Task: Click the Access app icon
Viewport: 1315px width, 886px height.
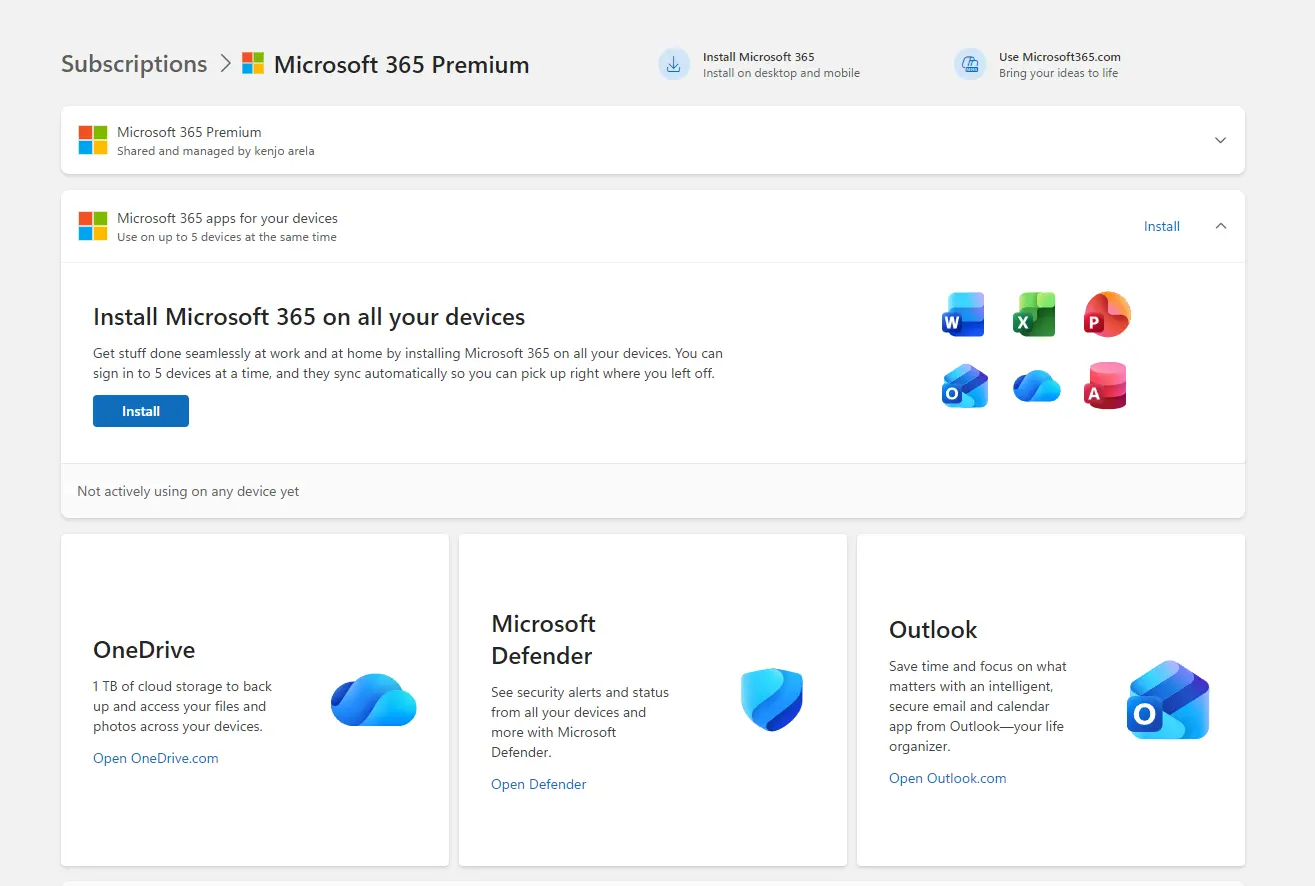Action: (x=1106, y=386)
